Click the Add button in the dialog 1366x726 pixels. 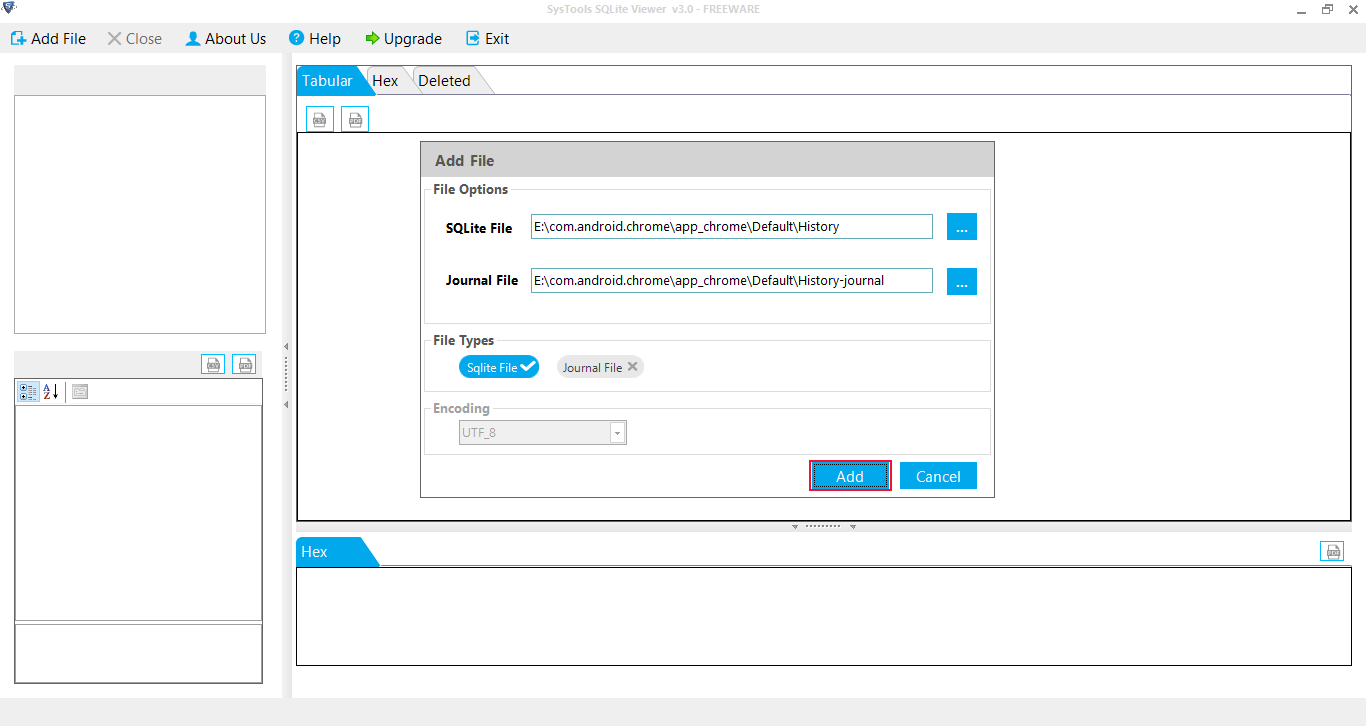coord(850,476)
